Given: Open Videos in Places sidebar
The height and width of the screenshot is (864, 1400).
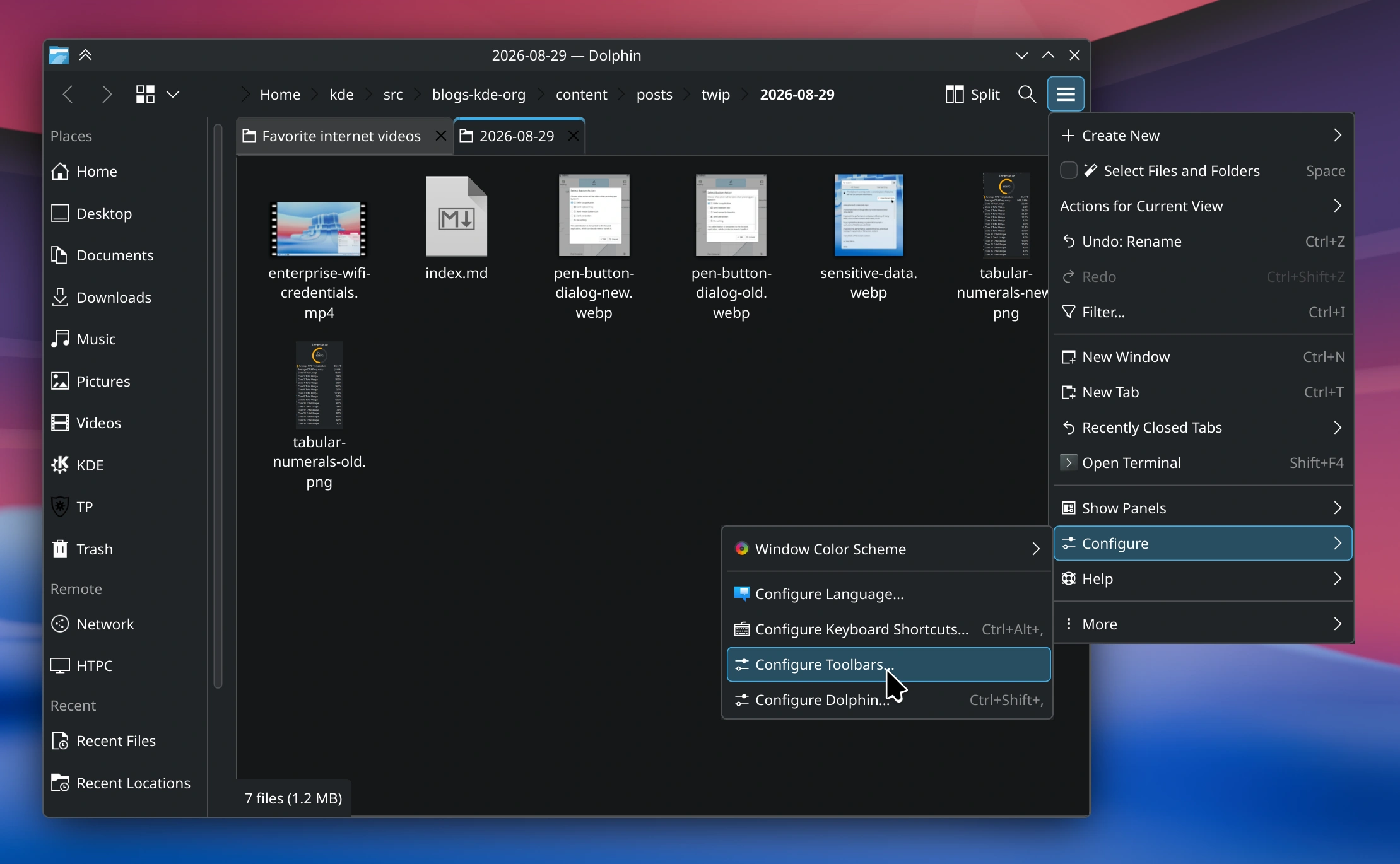Looking at the screenshot, I should (125, 423).
